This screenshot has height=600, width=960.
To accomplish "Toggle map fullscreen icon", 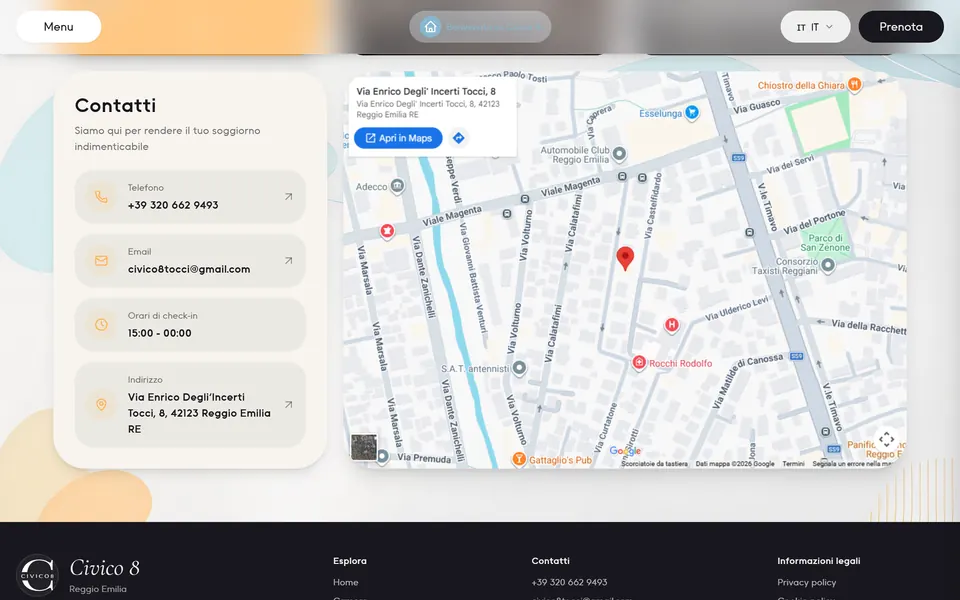I will [x=886, y=439].
